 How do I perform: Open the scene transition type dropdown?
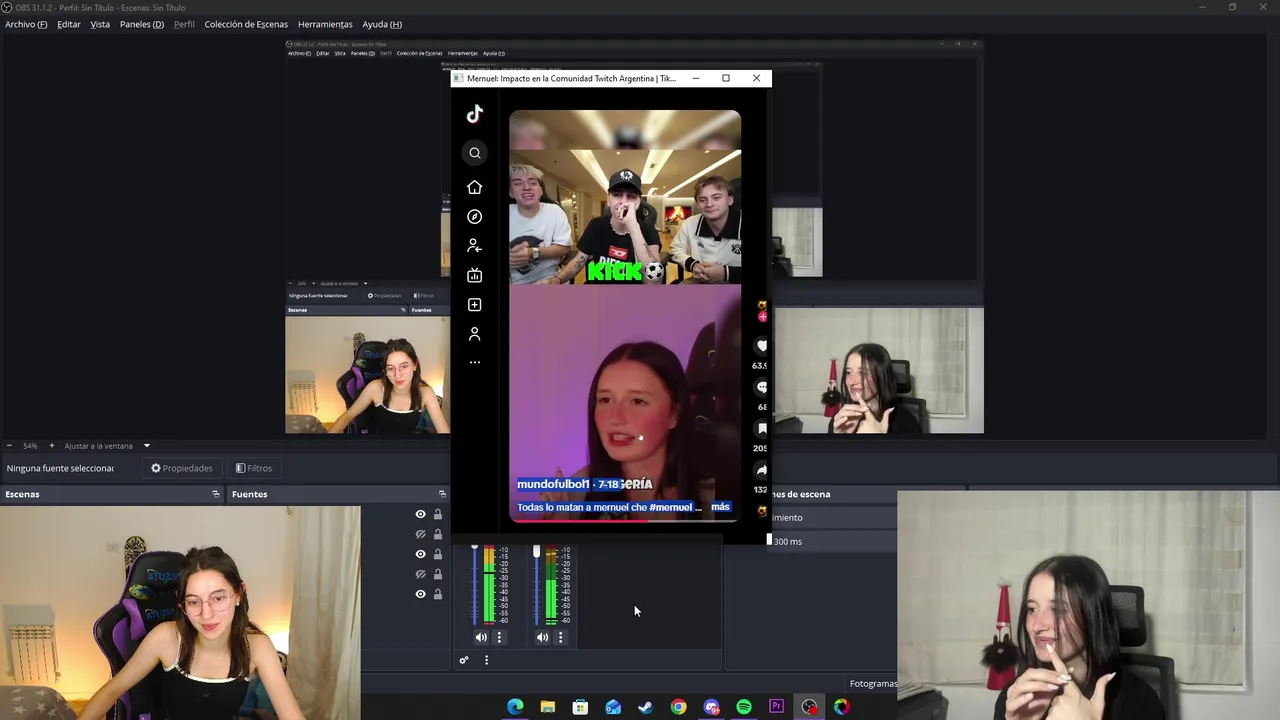click(836, 517)
